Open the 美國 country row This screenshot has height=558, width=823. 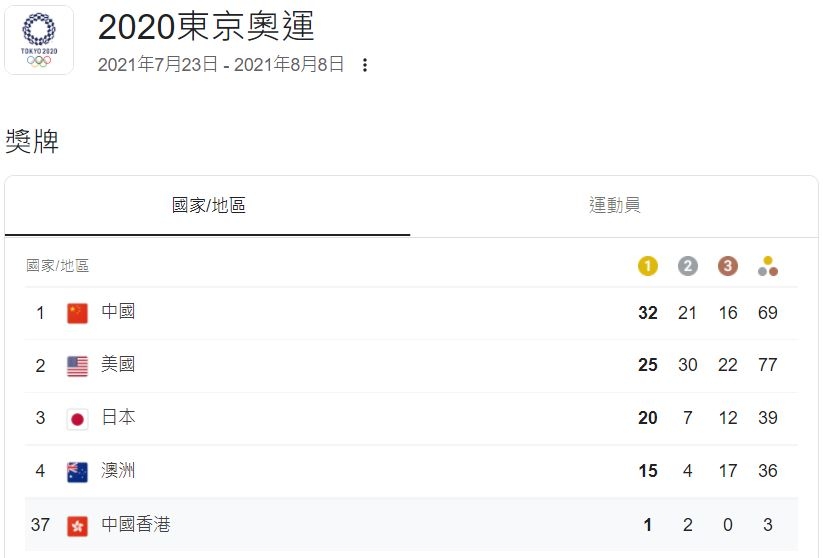click(411, 366)
